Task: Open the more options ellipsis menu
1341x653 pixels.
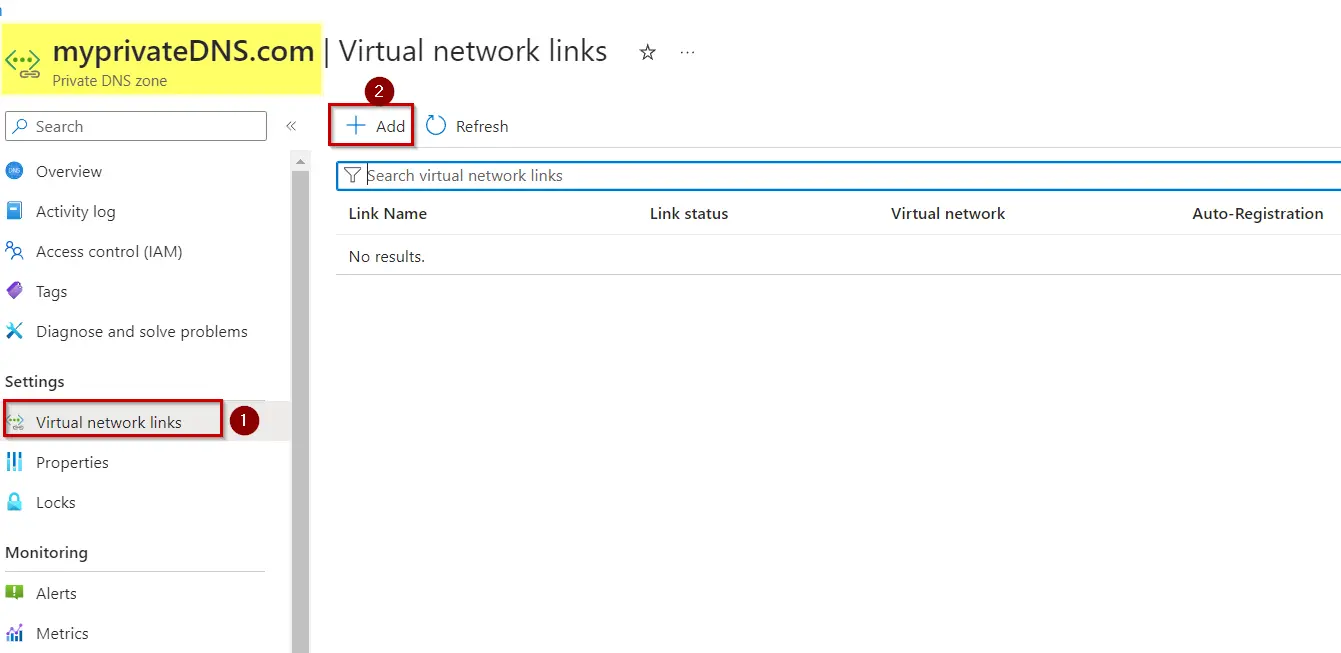Action: click(686, 53)
